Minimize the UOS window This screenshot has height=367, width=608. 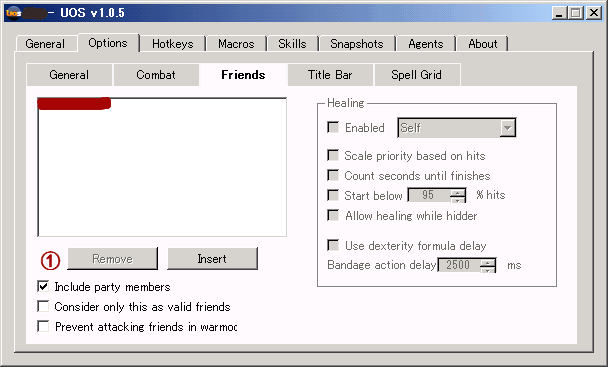559,13
